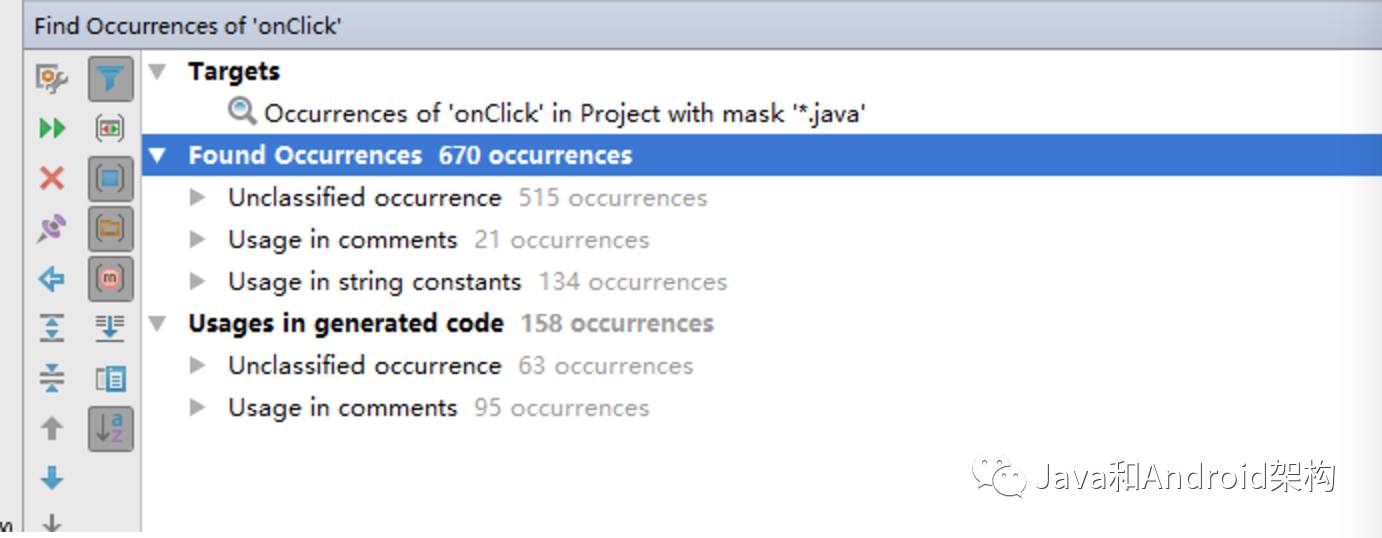Pin this tab using the pushpin icon
Screen dimensions: 1382x538
point(52,228)
